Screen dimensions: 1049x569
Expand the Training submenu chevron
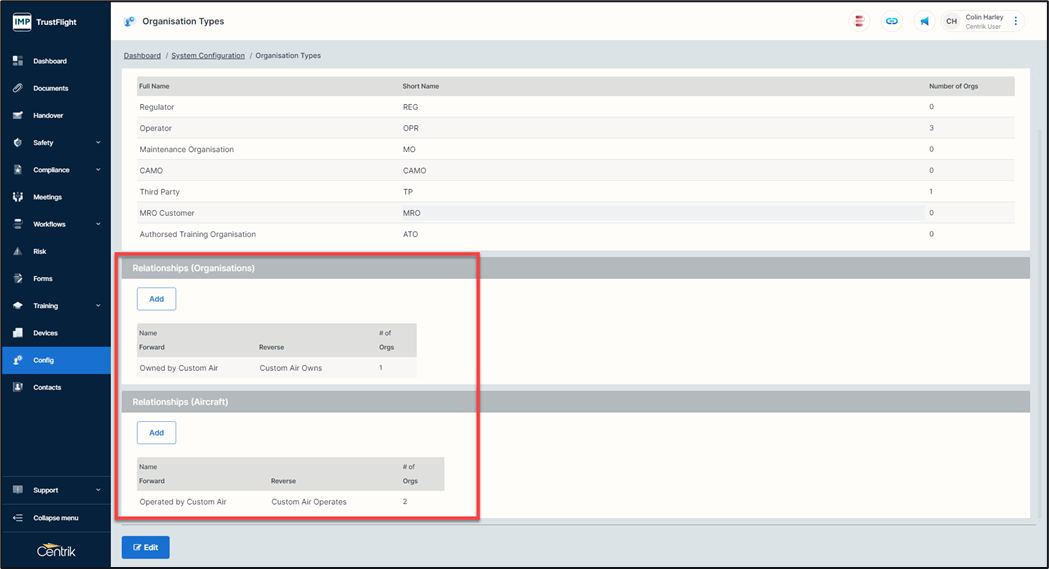(98, 306)
